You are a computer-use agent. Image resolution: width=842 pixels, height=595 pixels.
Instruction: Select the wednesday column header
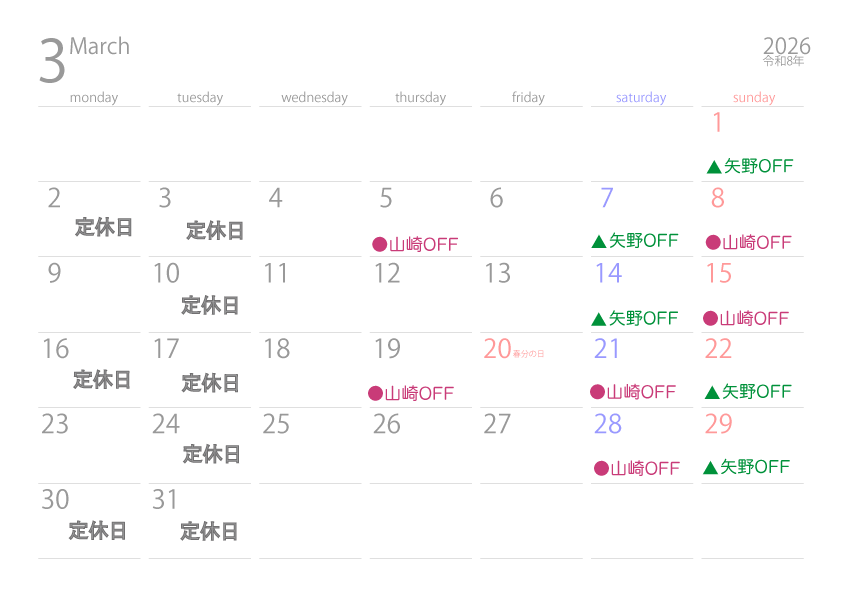314,98
